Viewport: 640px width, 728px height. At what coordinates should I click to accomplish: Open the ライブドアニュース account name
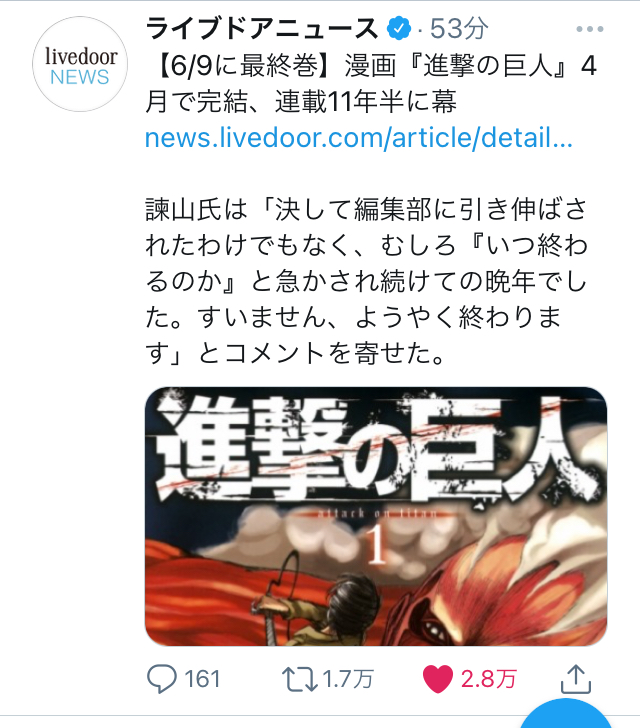[262, 29]
